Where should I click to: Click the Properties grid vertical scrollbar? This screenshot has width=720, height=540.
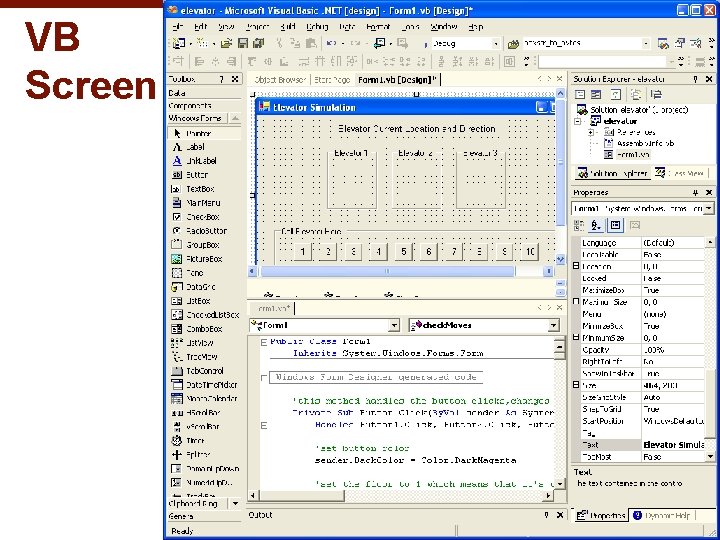(710, 349)
